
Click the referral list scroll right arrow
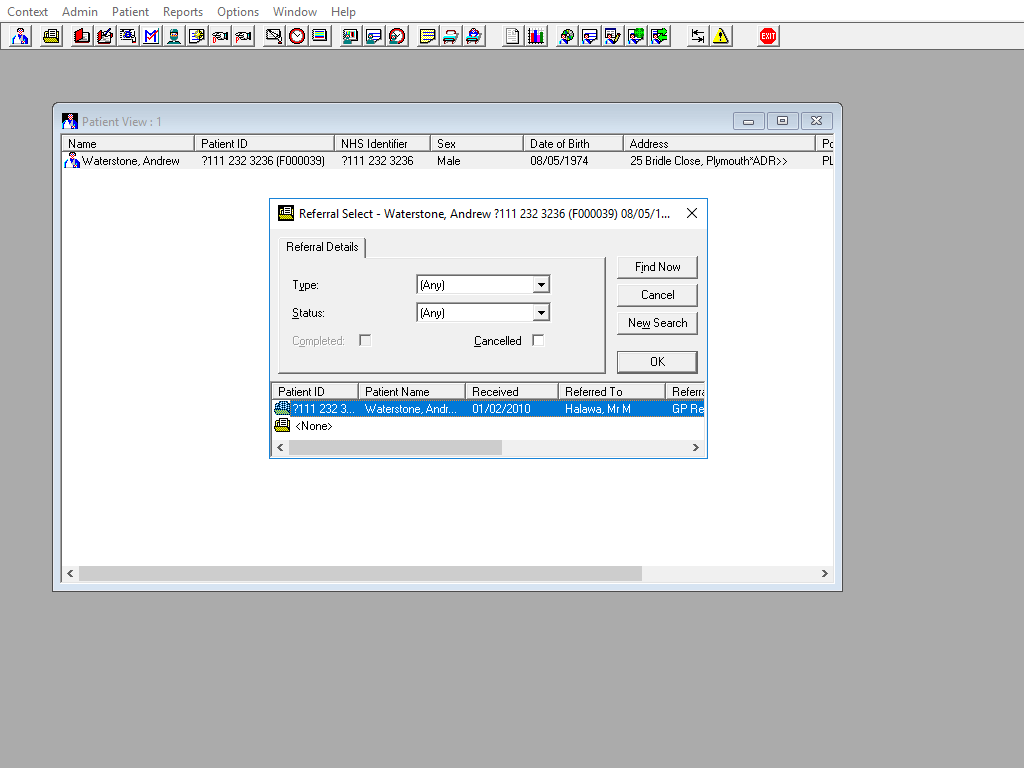click(696, 447)
